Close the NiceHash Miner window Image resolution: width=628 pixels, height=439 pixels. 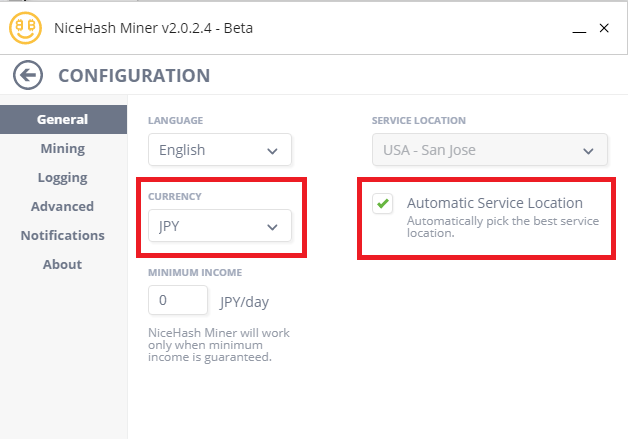pos(604,28)
